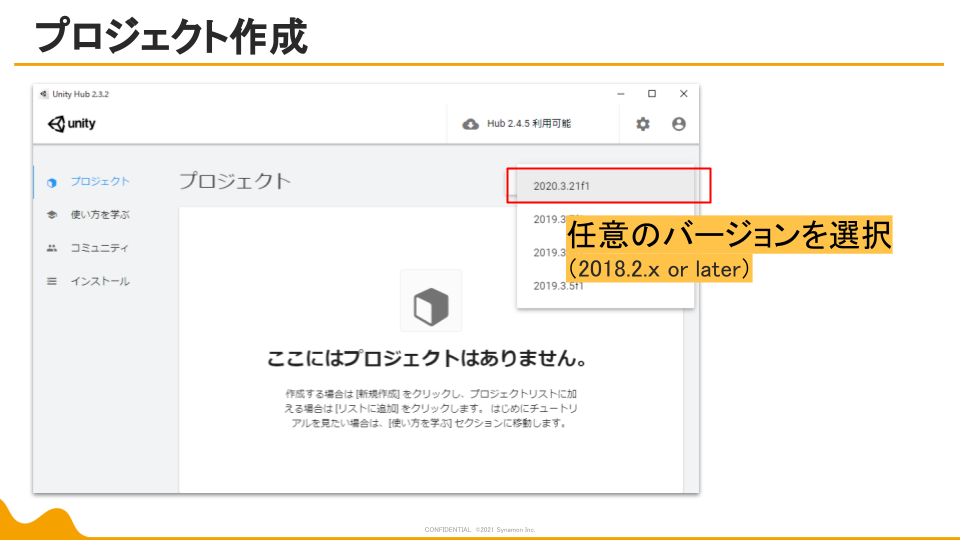This screenshot has height=540, width=960.
Task: Click the インストール list icon
Action: tap(51, 282)
